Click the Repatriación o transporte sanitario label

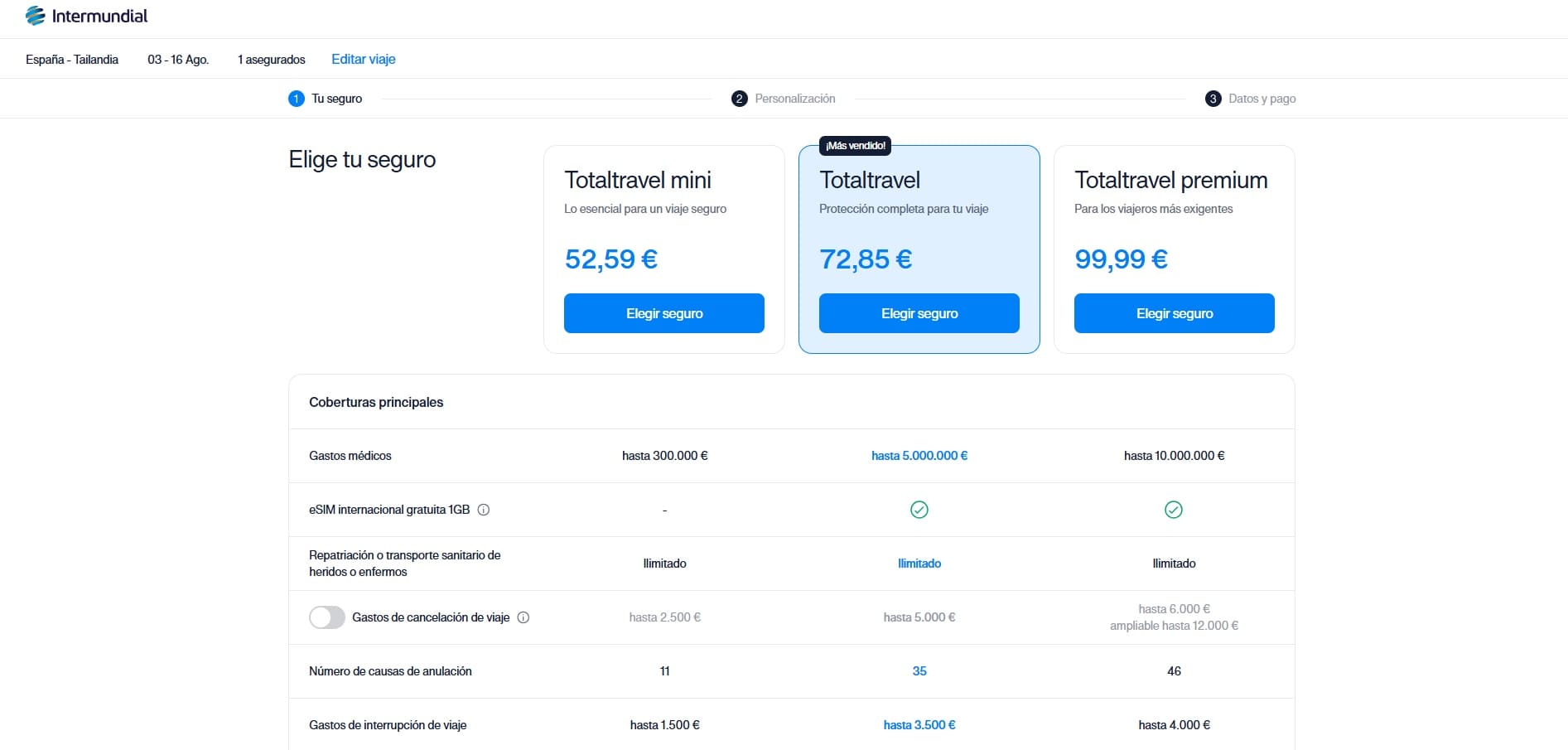[405, 564]
